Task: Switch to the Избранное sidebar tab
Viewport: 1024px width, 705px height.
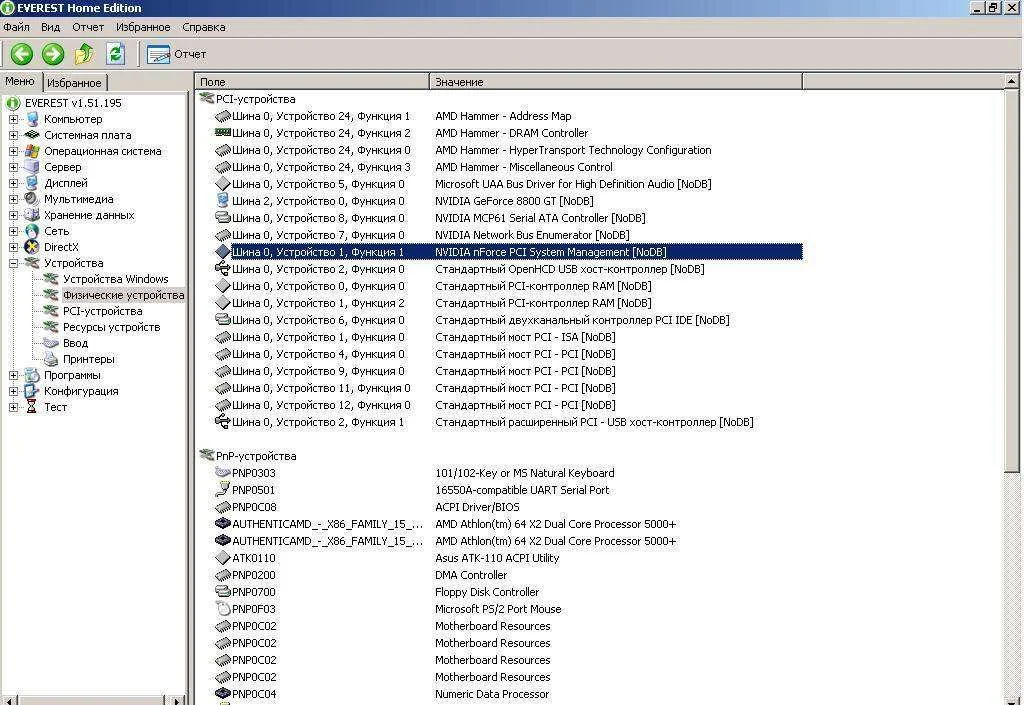Action: [x=74, y=83]
